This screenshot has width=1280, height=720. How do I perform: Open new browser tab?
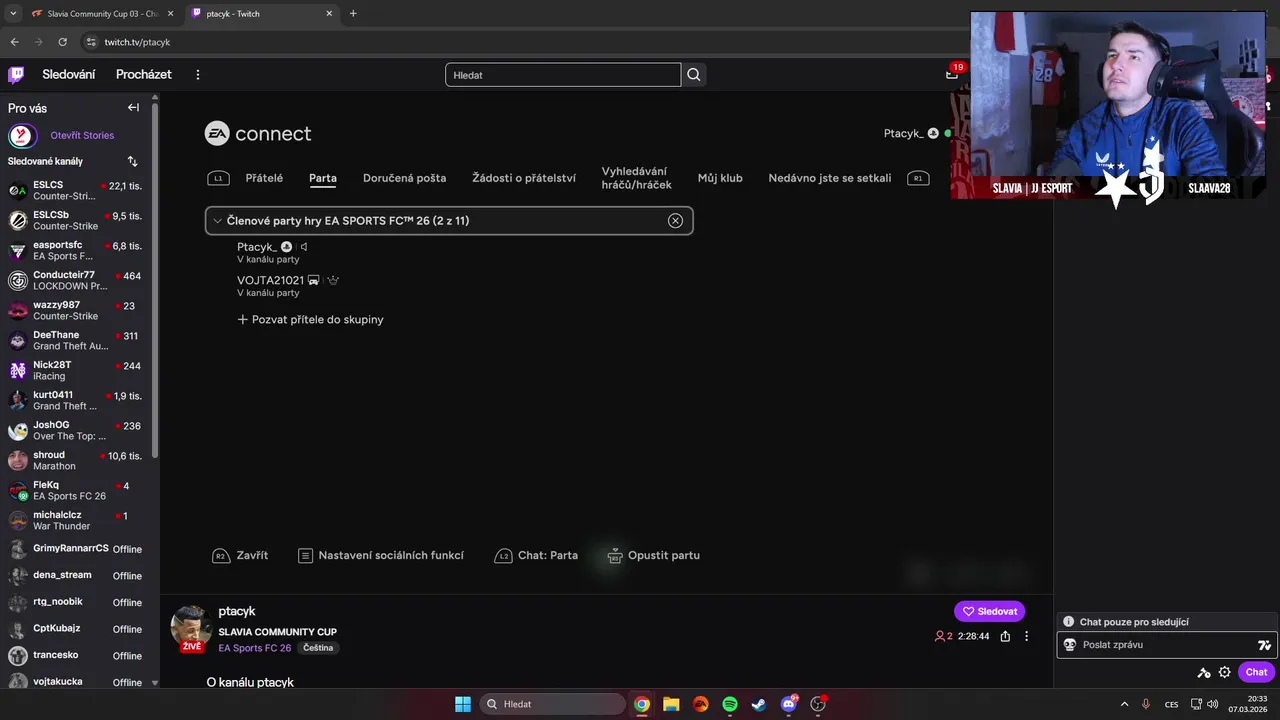[353, 14]
